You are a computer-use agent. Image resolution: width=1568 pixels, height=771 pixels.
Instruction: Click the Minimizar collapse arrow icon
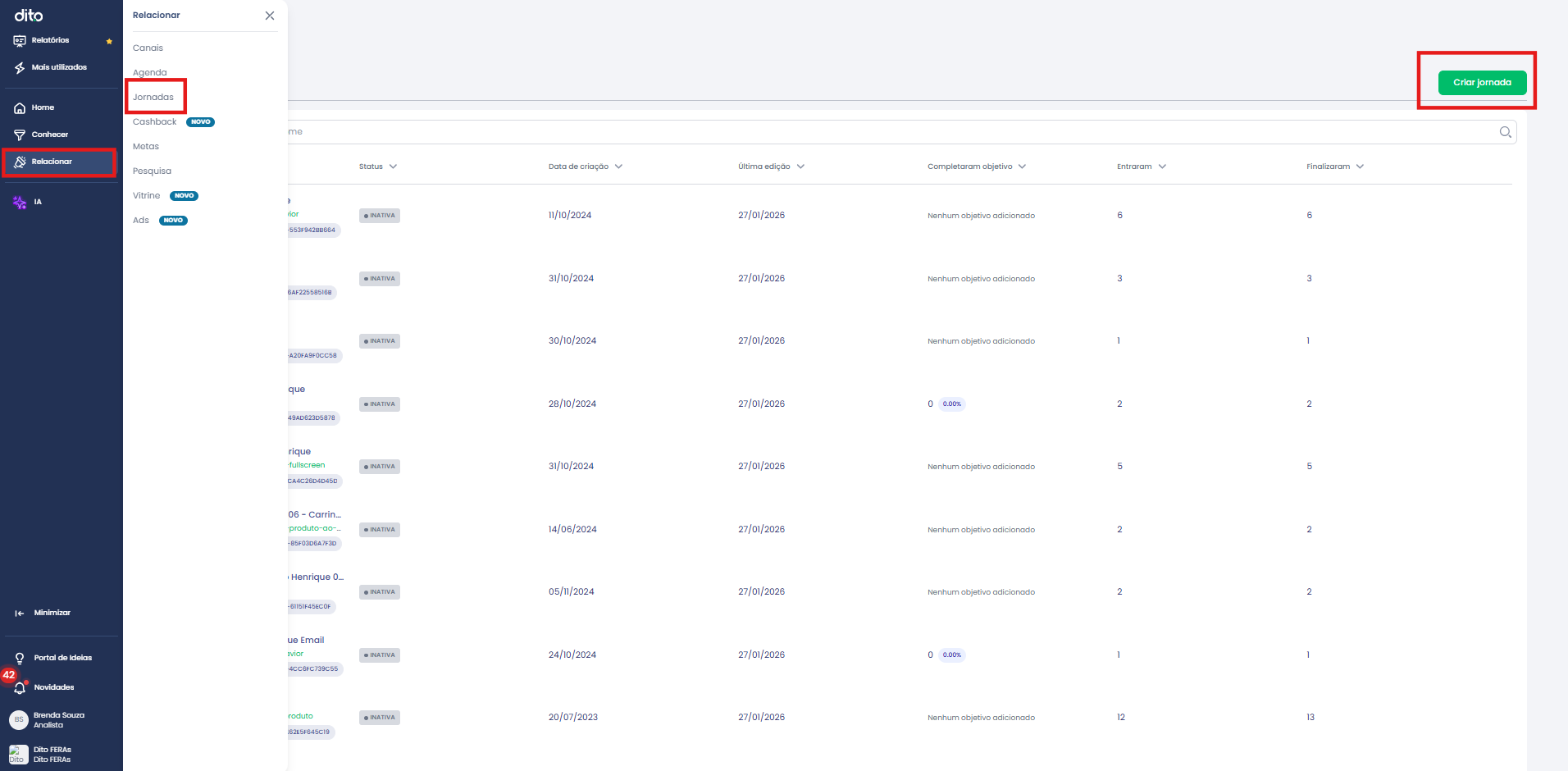[20, 614]
